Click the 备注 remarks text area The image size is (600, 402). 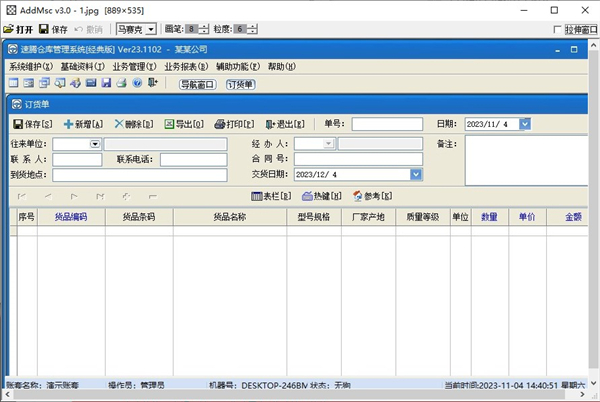[x=527, y=161]
